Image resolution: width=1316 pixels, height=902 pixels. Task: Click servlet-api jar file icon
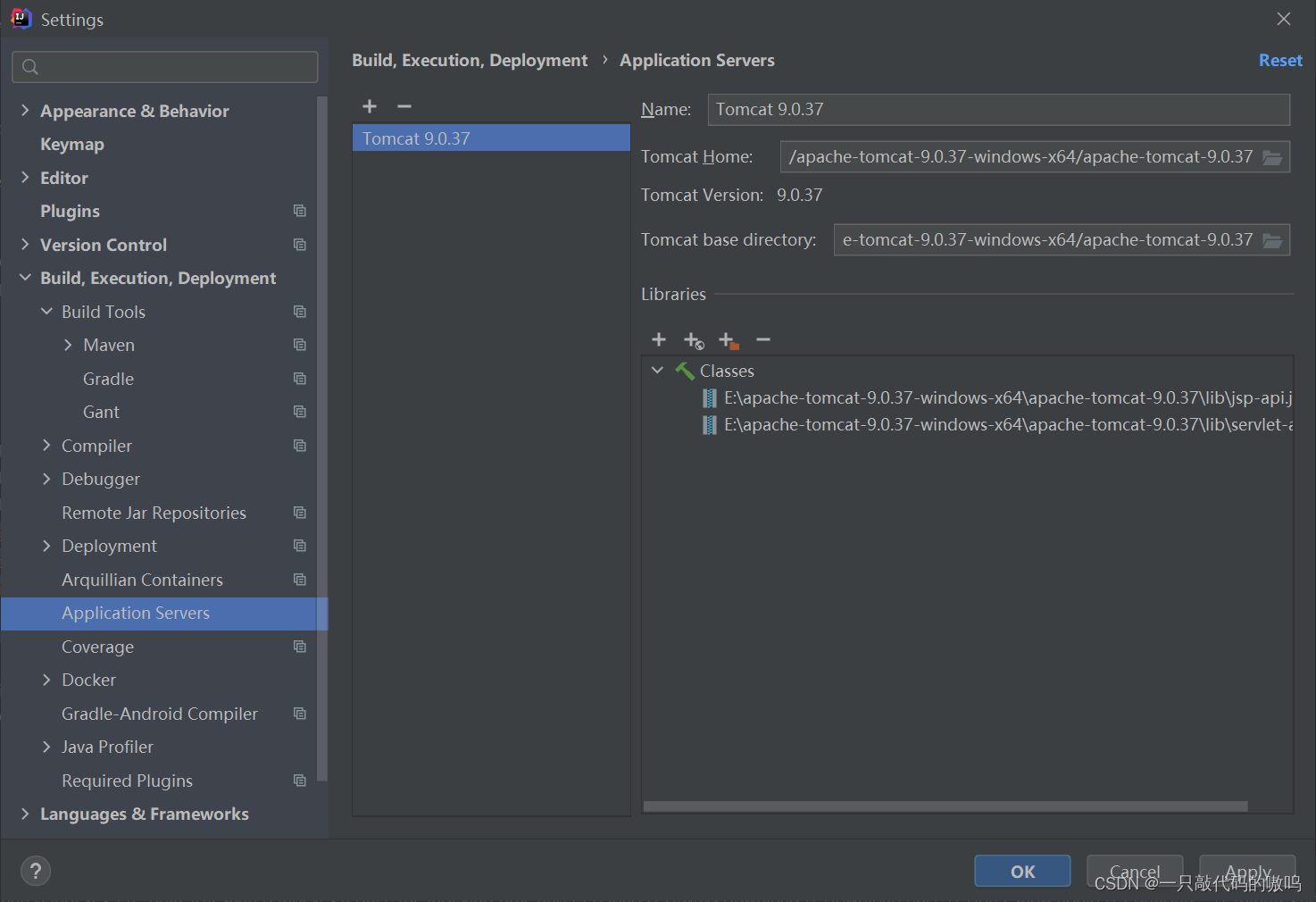point(709,425)
